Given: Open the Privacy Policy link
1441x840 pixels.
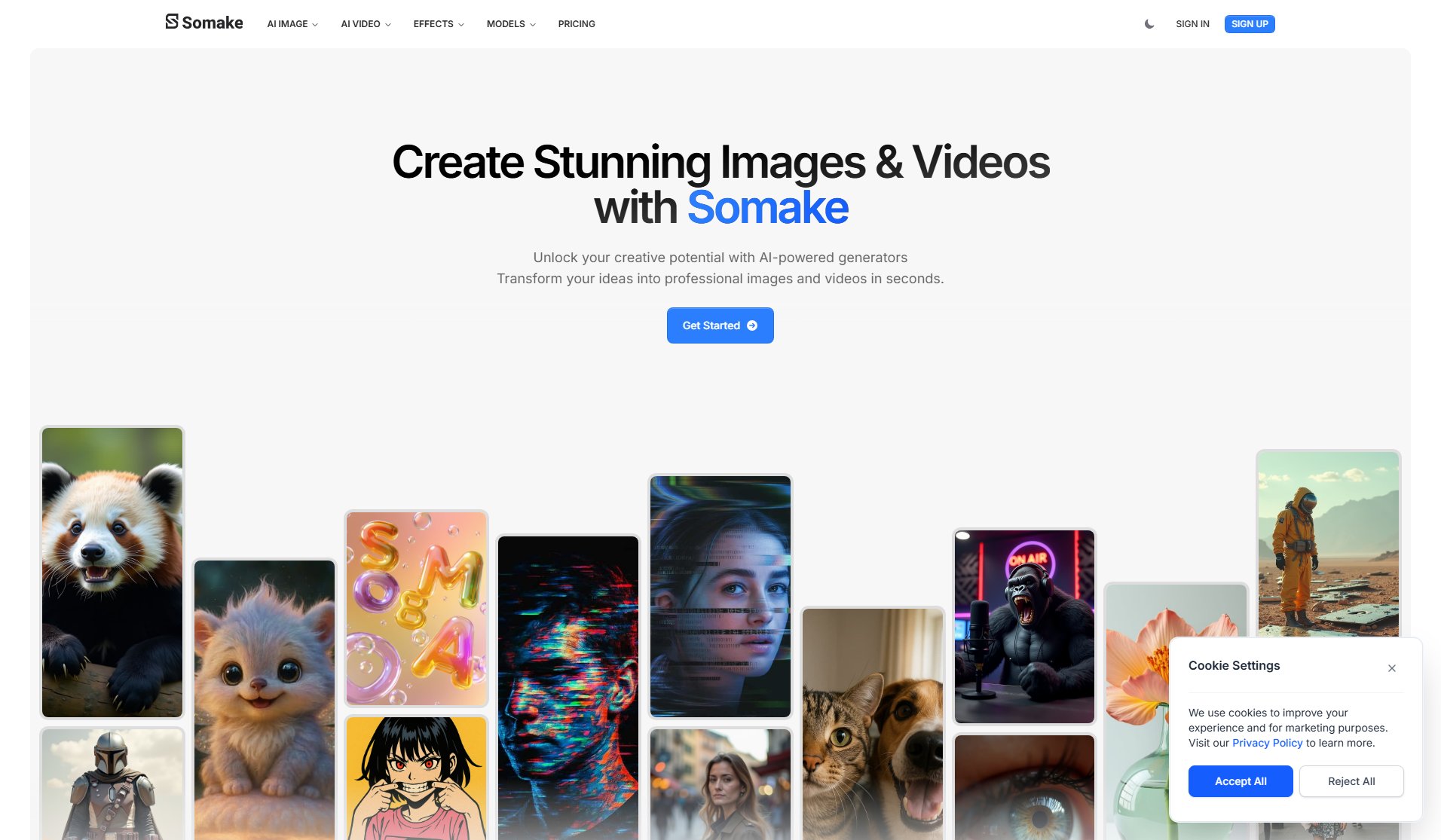Looking at the screenshot, I should point(1267,743).
